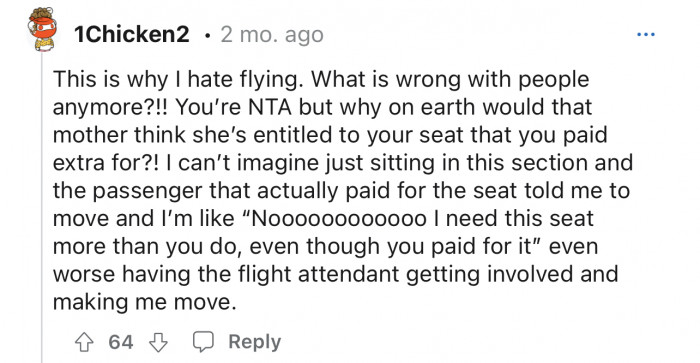Click the text "What is wrong with people"

pyautogui.click(x=450, y=80)
